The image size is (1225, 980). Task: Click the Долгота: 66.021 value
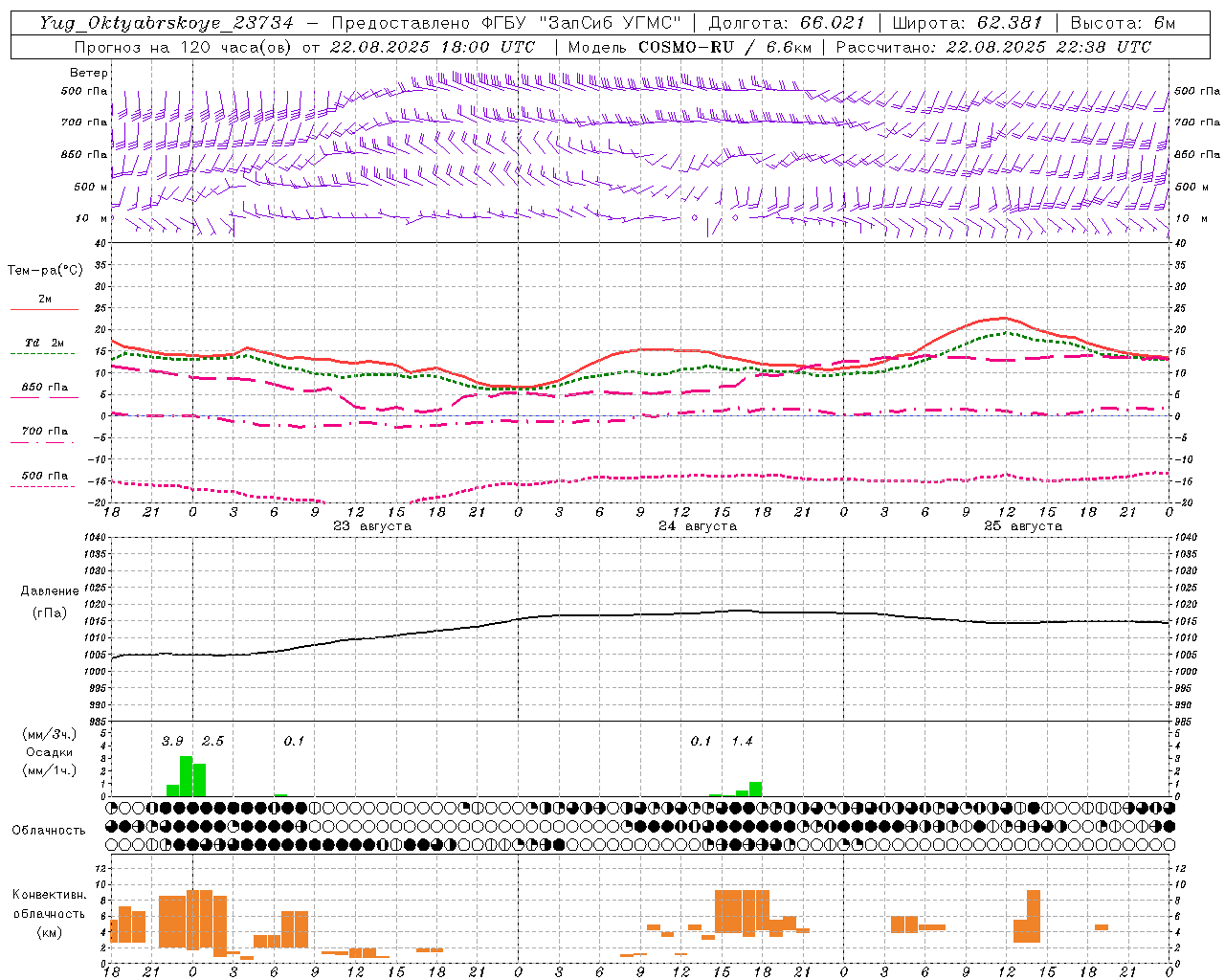[x=787, y=23]
